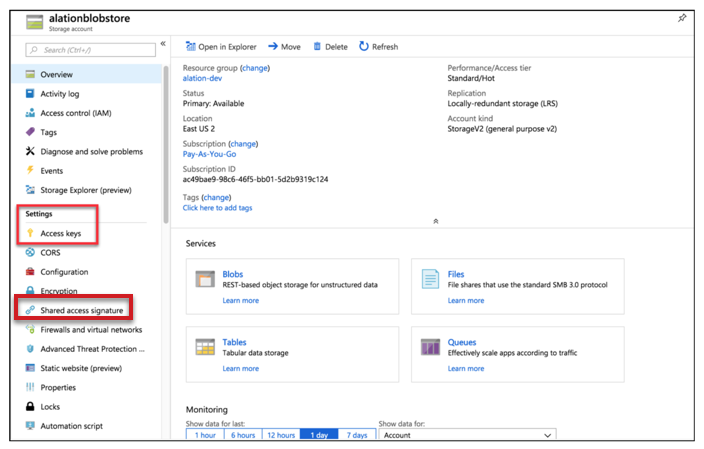Collapse the essentials section with up chevron

coord(436,221)
